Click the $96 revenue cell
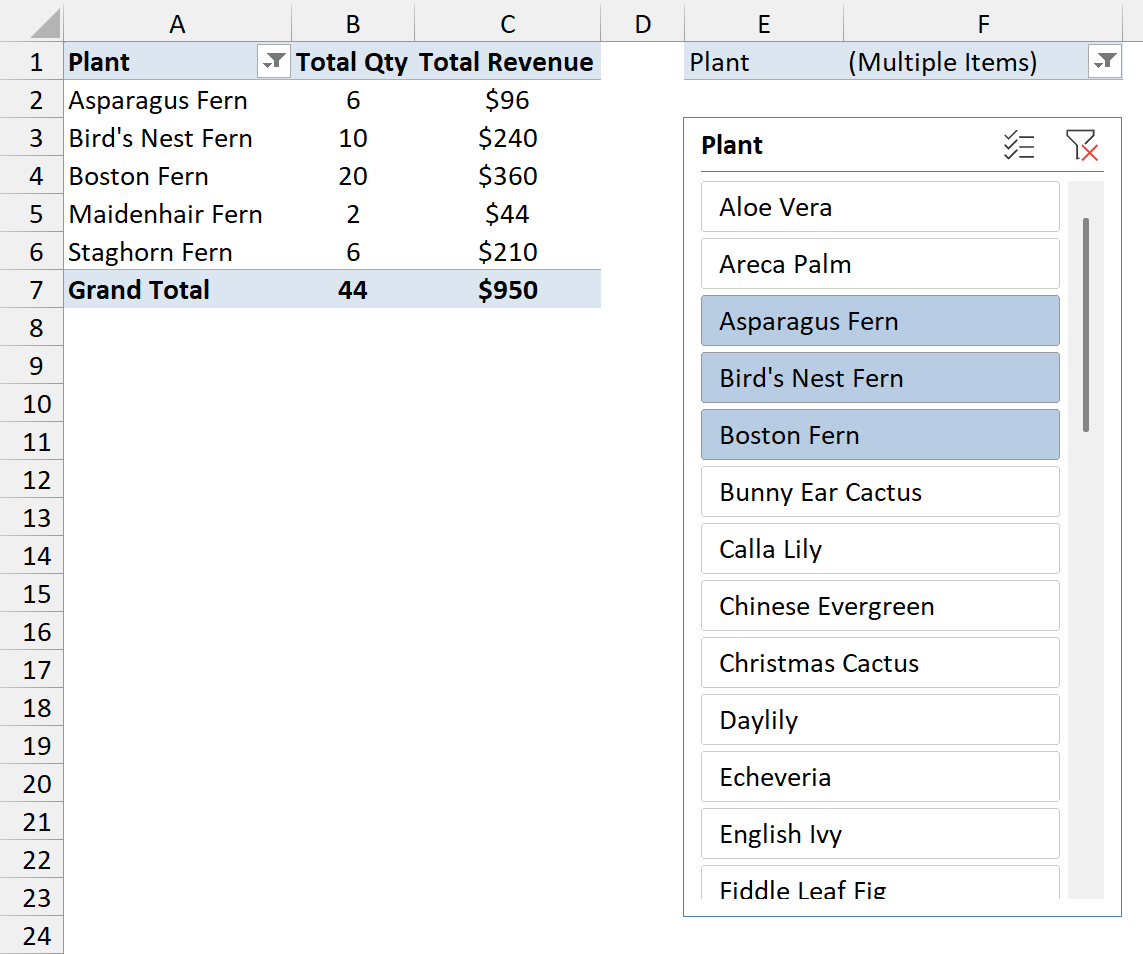The width and height of the screenshot is (1143, 954). (x=507, y=100)
